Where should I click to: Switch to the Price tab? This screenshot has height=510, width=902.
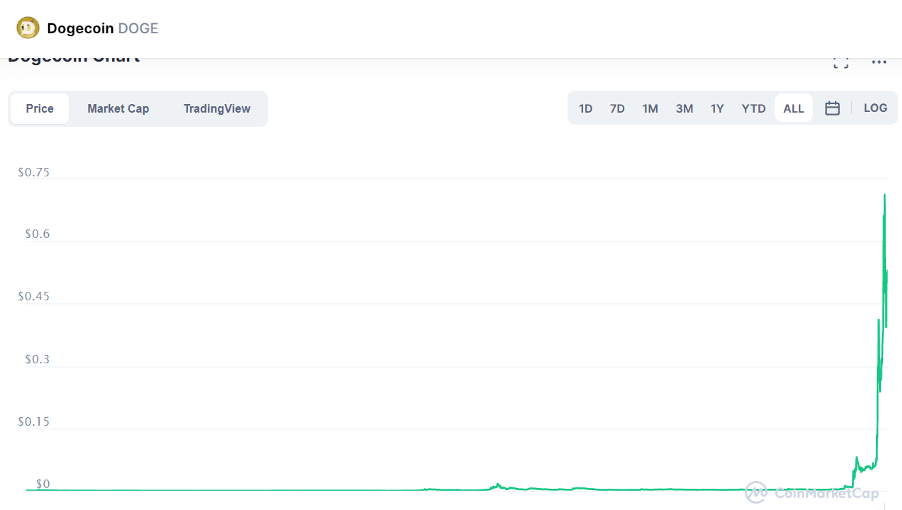(x=40, y=109)
